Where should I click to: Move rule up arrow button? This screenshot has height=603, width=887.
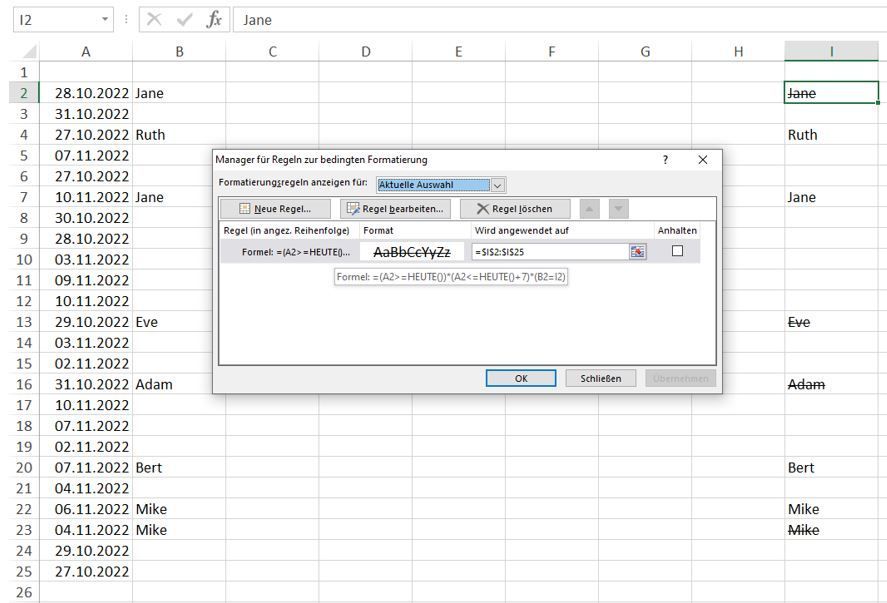click(x=589, y=209)
